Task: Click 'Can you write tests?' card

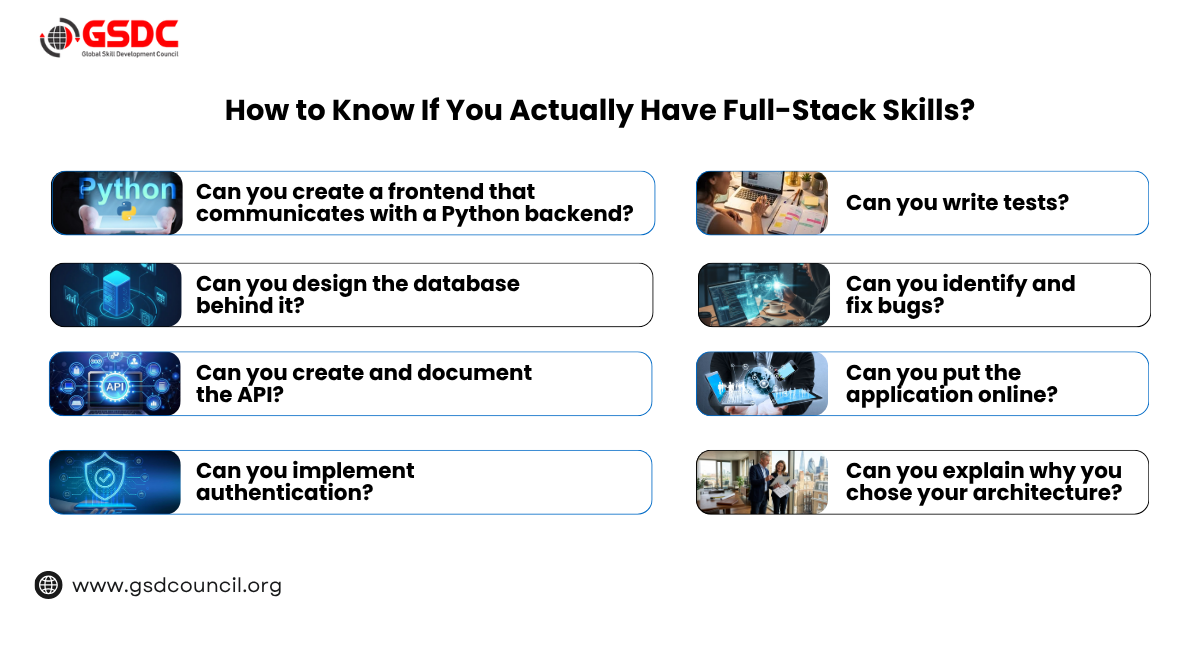Action: click(957, 203)
